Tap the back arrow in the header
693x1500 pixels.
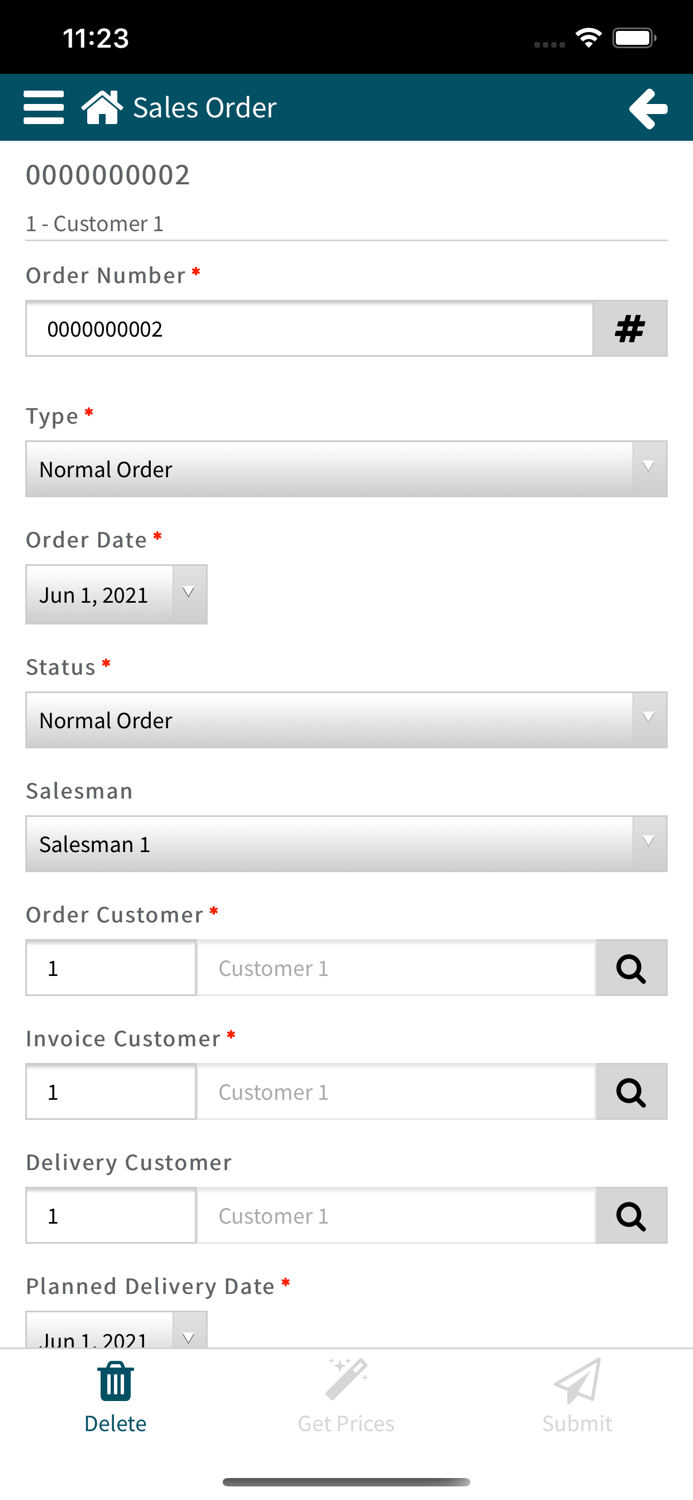click(x=648, y=107)
